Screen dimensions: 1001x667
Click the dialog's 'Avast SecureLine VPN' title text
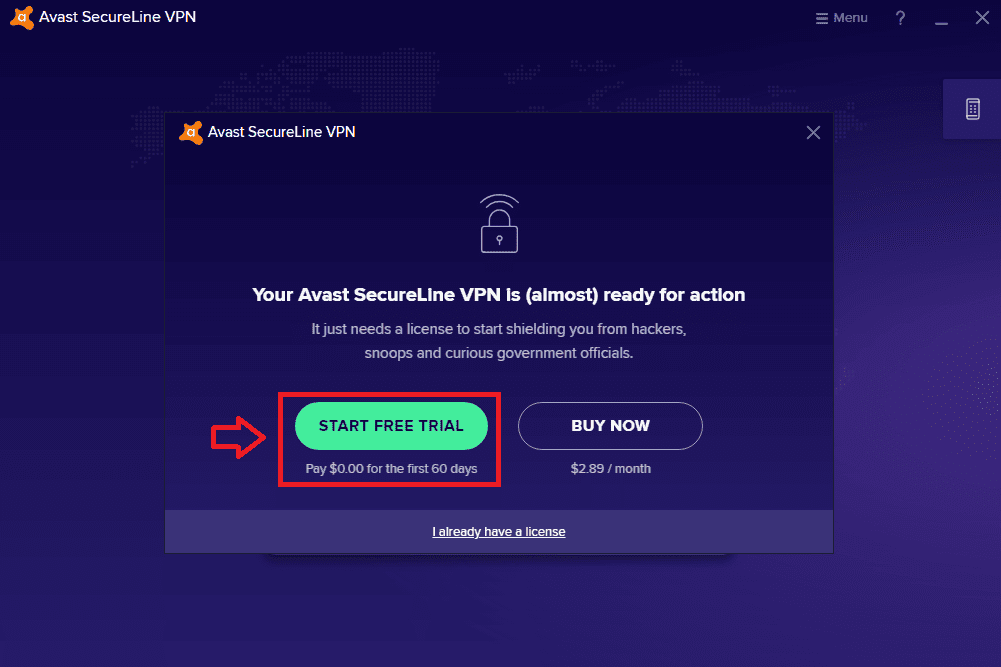(x=282, y=132)
